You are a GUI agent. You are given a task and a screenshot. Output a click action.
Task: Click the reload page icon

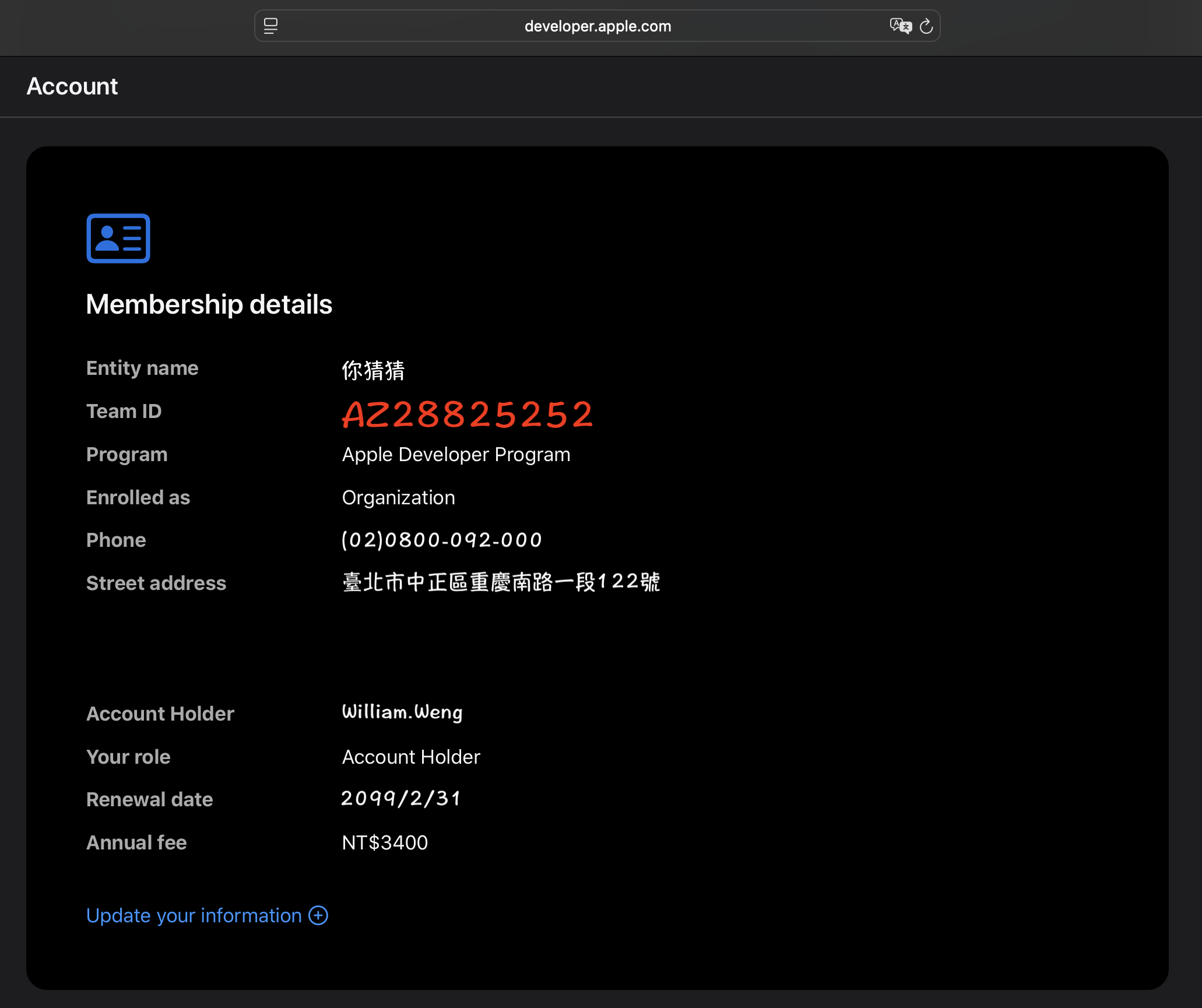926,26
